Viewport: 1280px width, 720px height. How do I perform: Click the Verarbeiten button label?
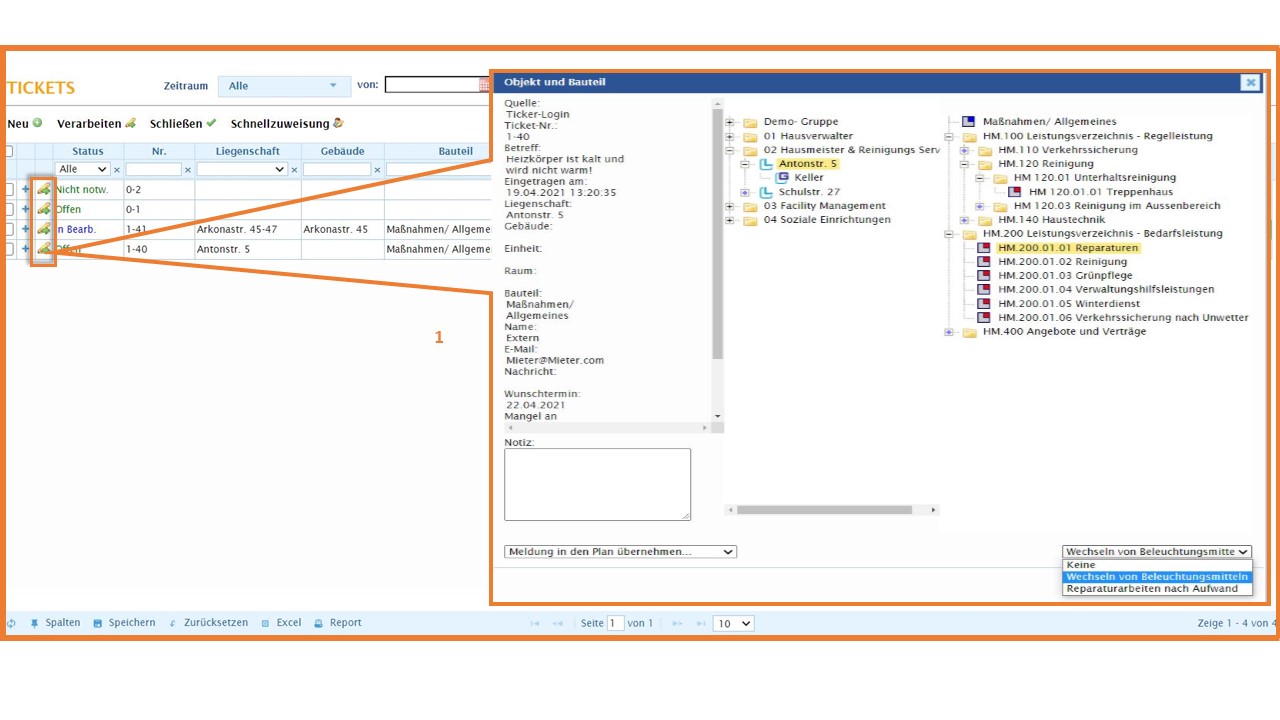coord(89,124)
